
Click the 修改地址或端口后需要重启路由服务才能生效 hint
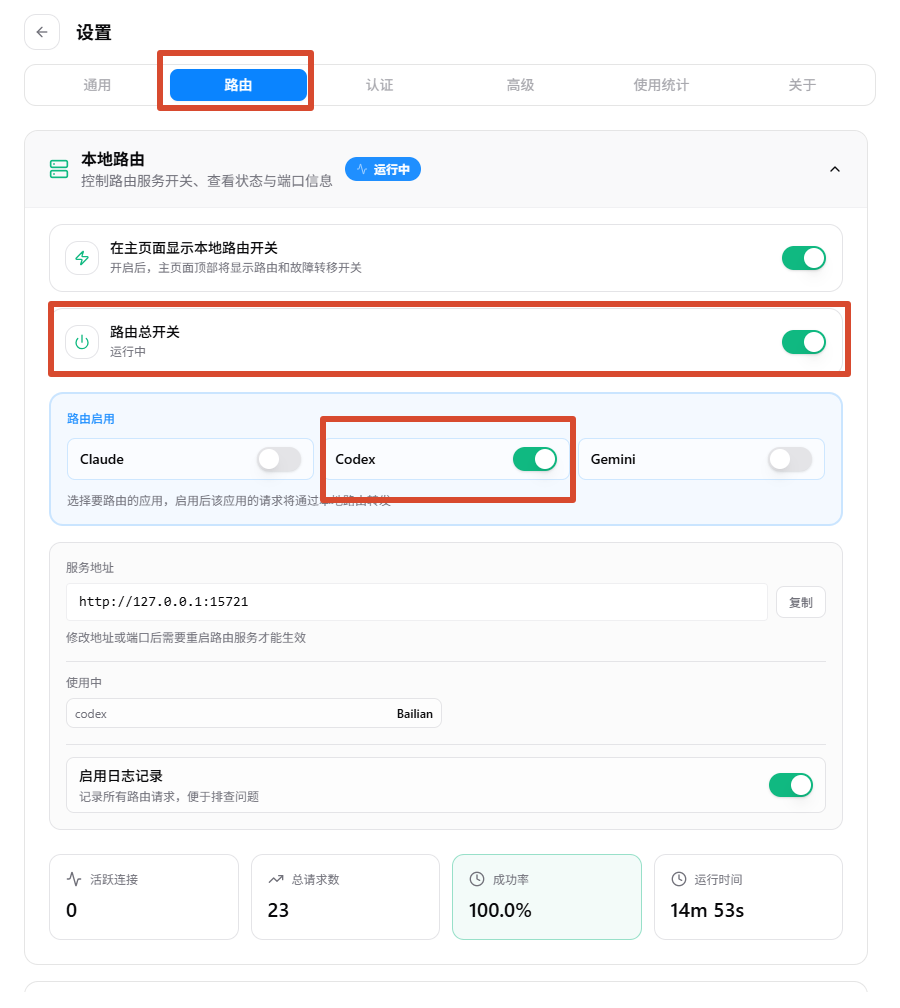coord(186,638)
